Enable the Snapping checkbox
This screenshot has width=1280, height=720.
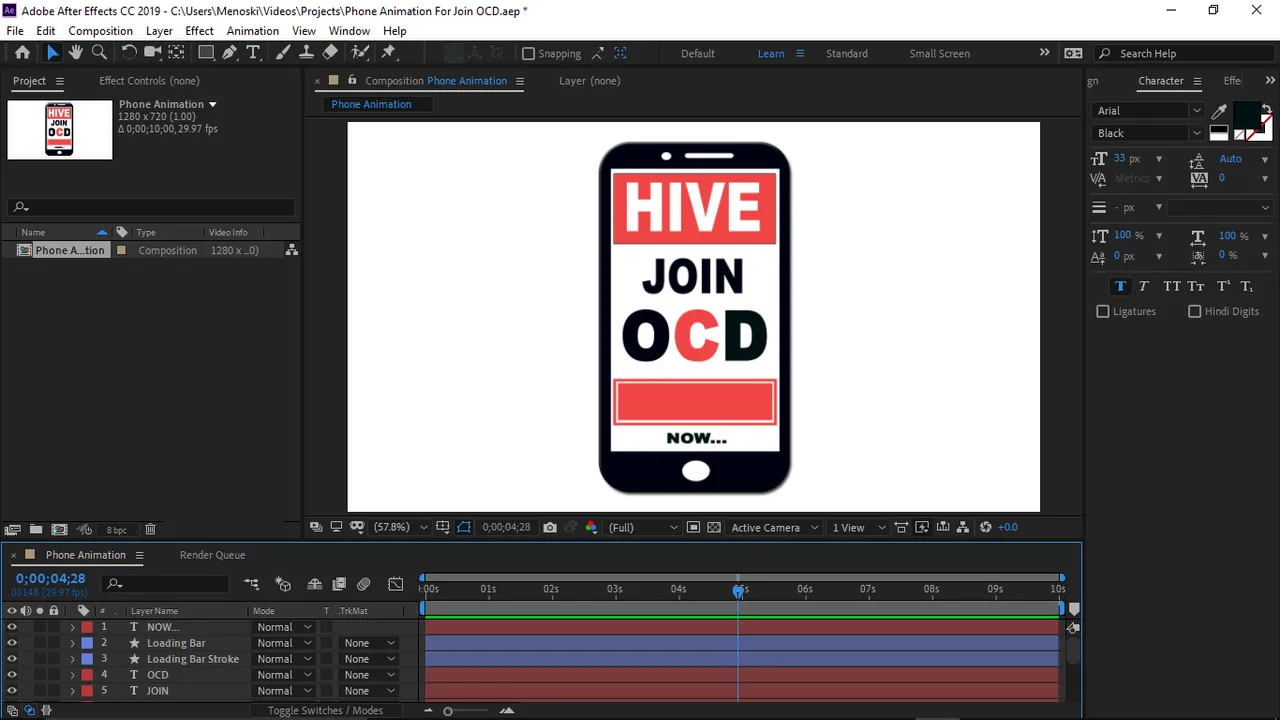(x=529, y=54)
